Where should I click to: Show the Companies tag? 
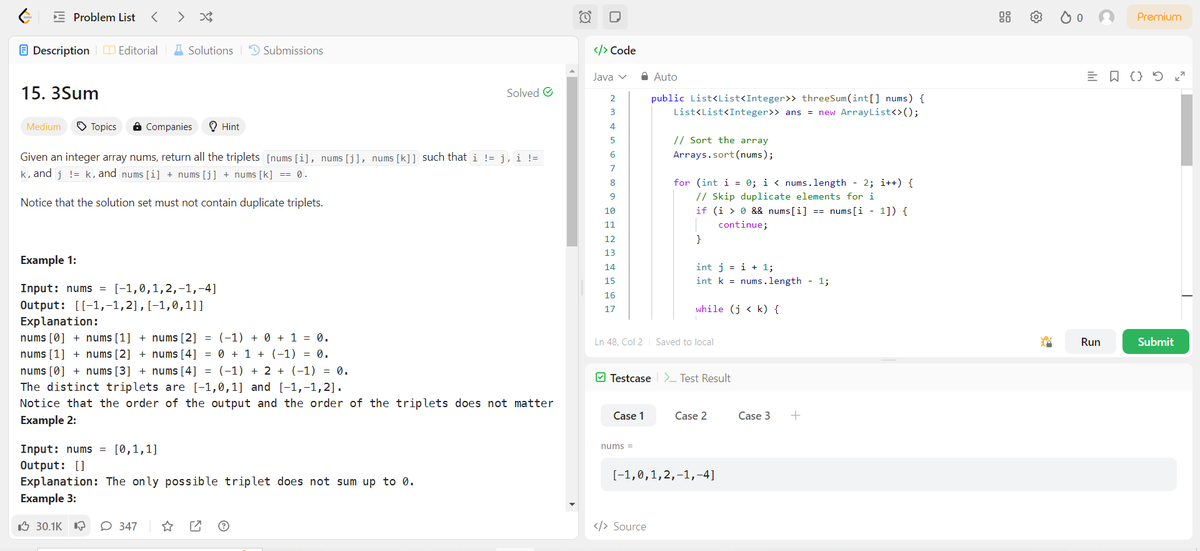click(161, 127)
